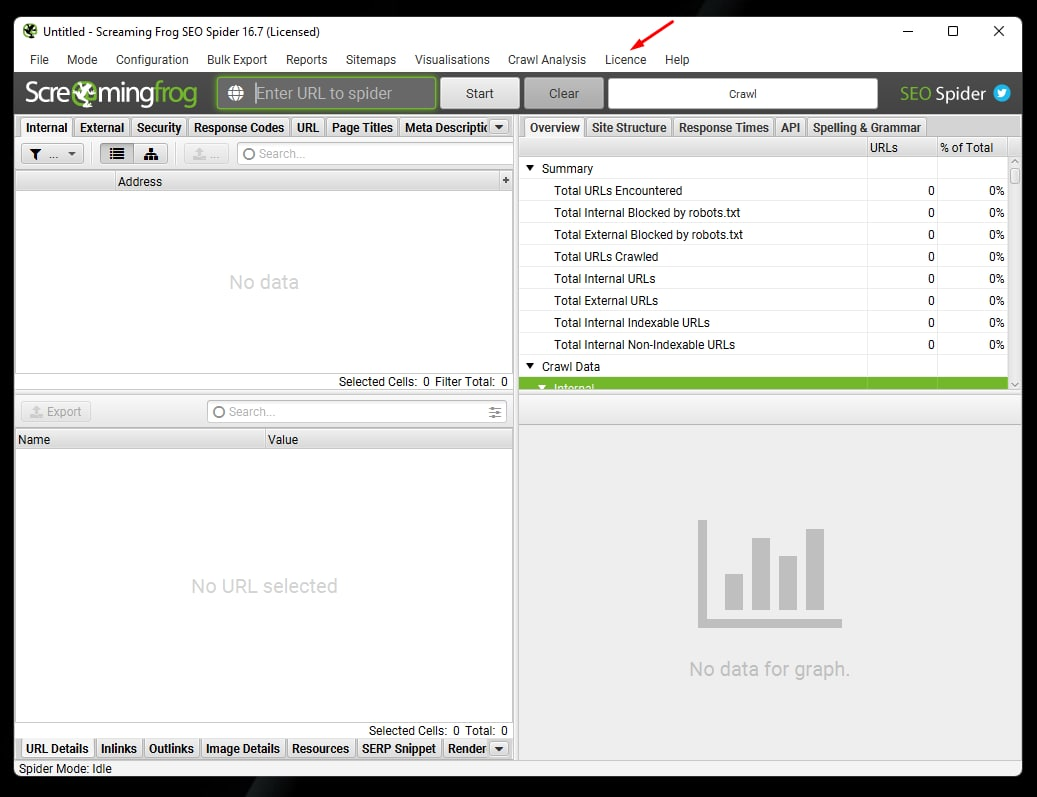This screenshot has height=797, width=1037.
Task: Select the External tab
Action: [102, 127]
